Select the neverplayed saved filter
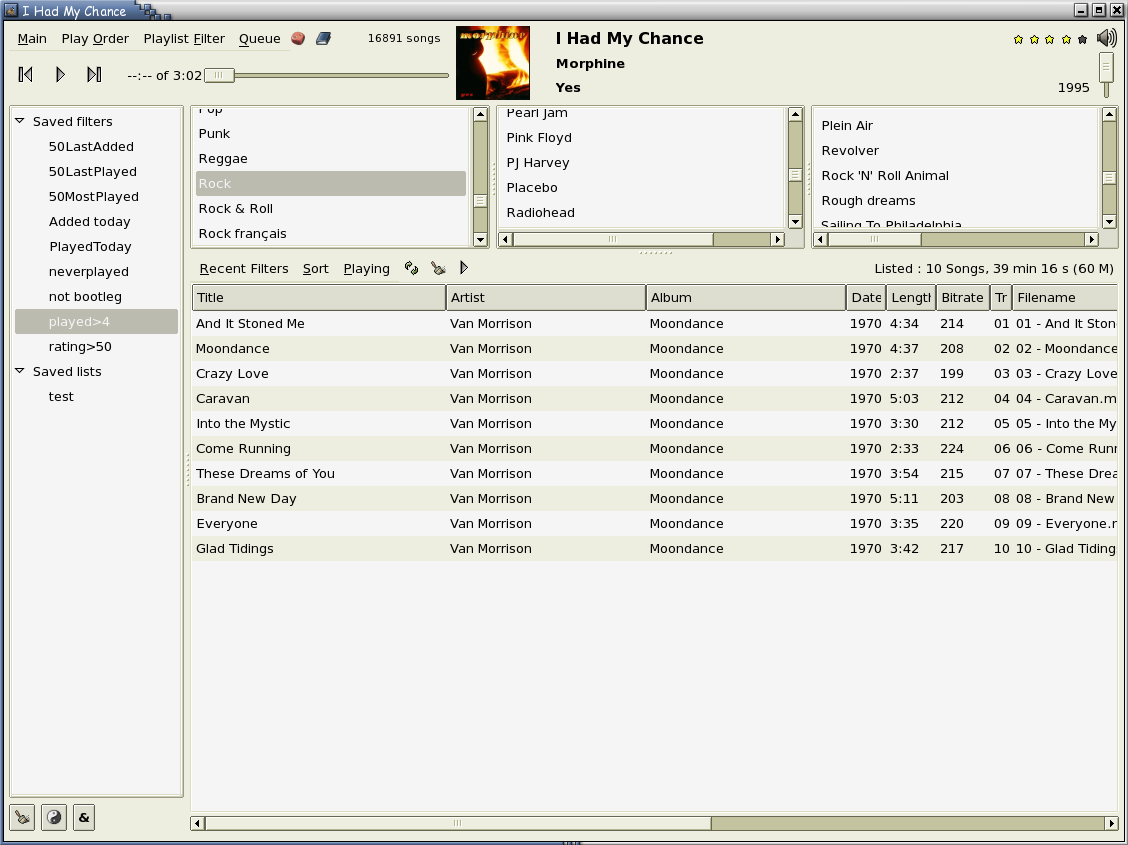The width and height of the screenshot is (1128, 845). click(x=88, y=272)
